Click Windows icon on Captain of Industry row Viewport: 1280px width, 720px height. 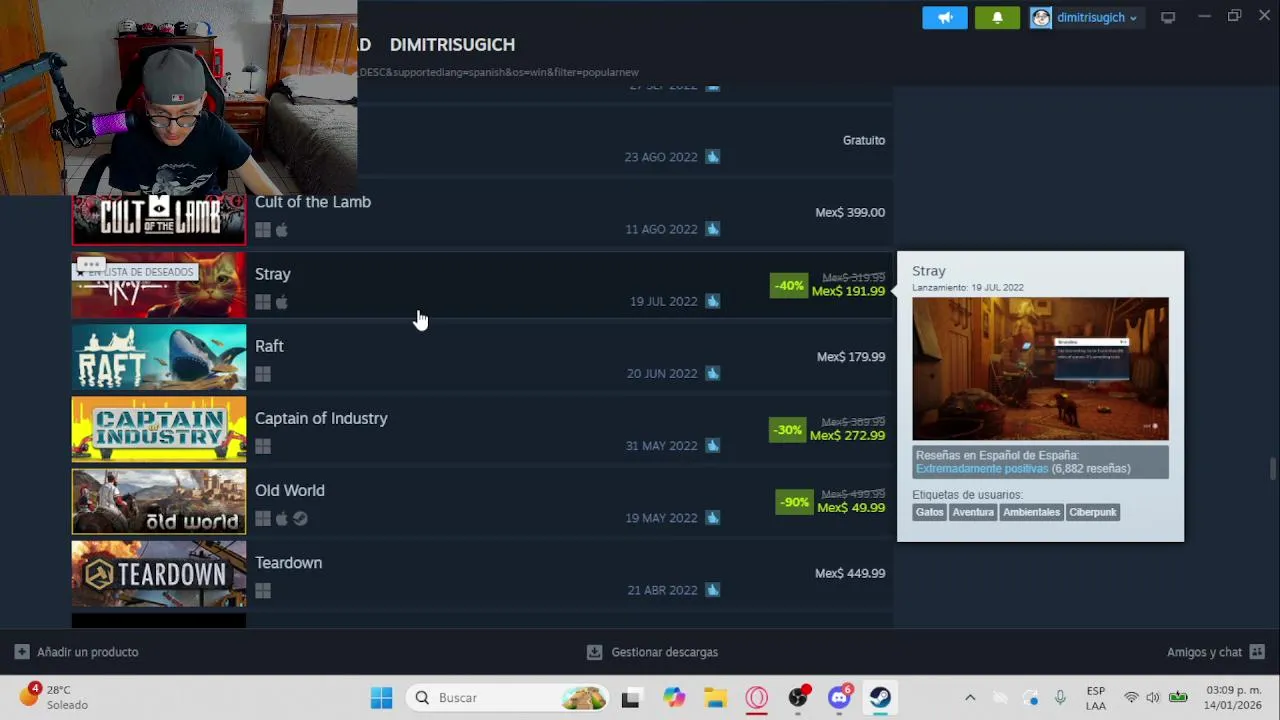[x=263, y=446]
